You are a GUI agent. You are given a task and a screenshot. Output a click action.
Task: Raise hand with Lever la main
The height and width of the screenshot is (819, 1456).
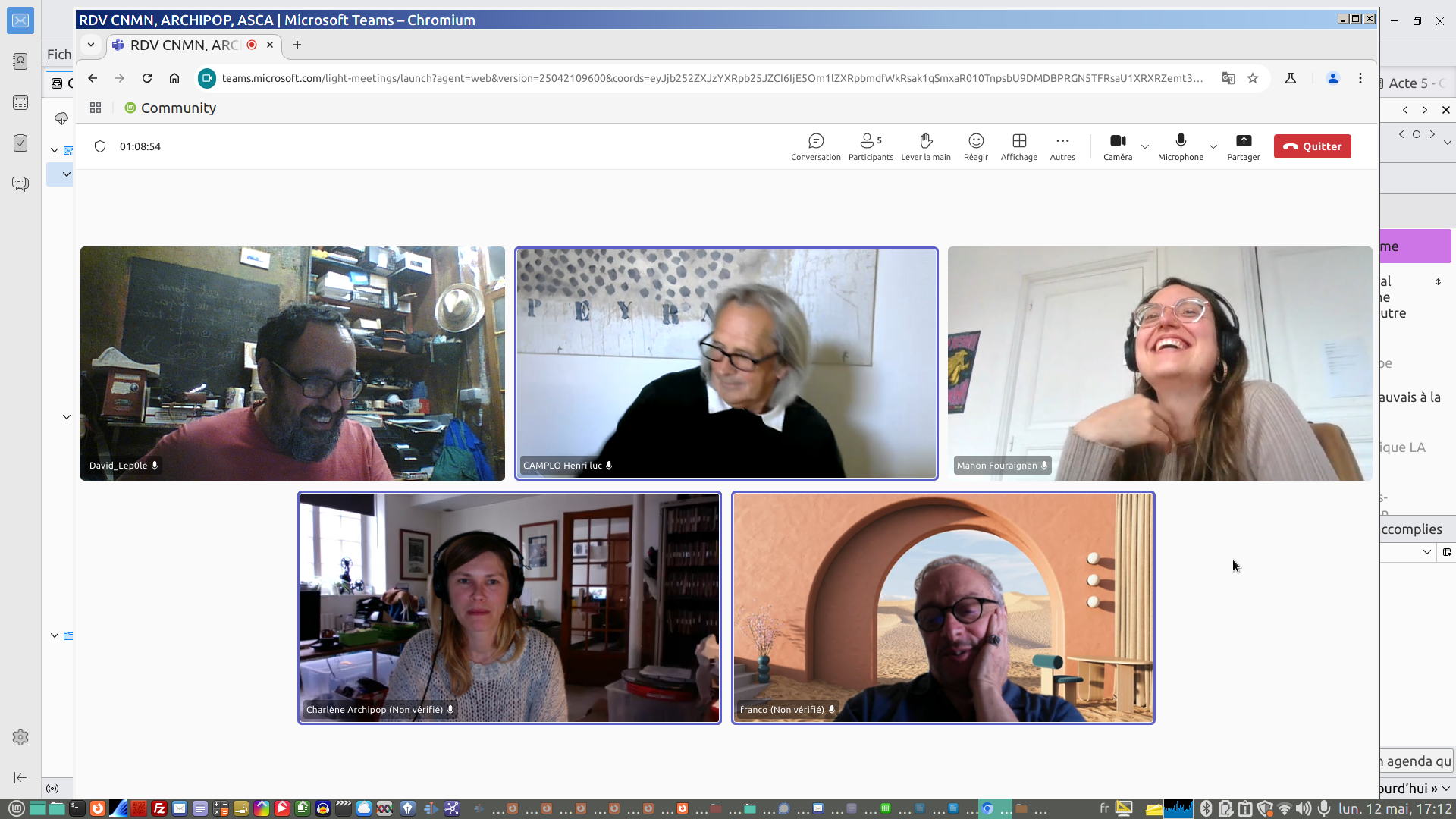[925, 146]
